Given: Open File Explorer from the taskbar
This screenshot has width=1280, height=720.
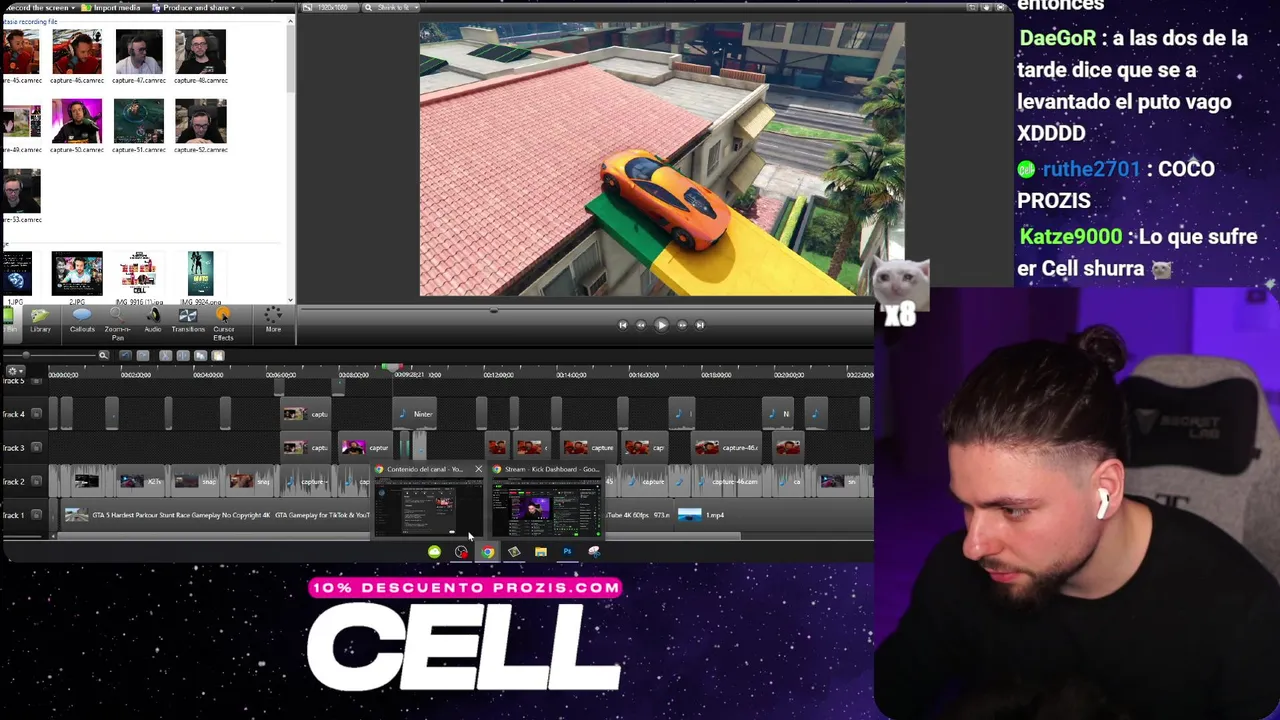Looking at the screenshot, I should coord(540,552).
